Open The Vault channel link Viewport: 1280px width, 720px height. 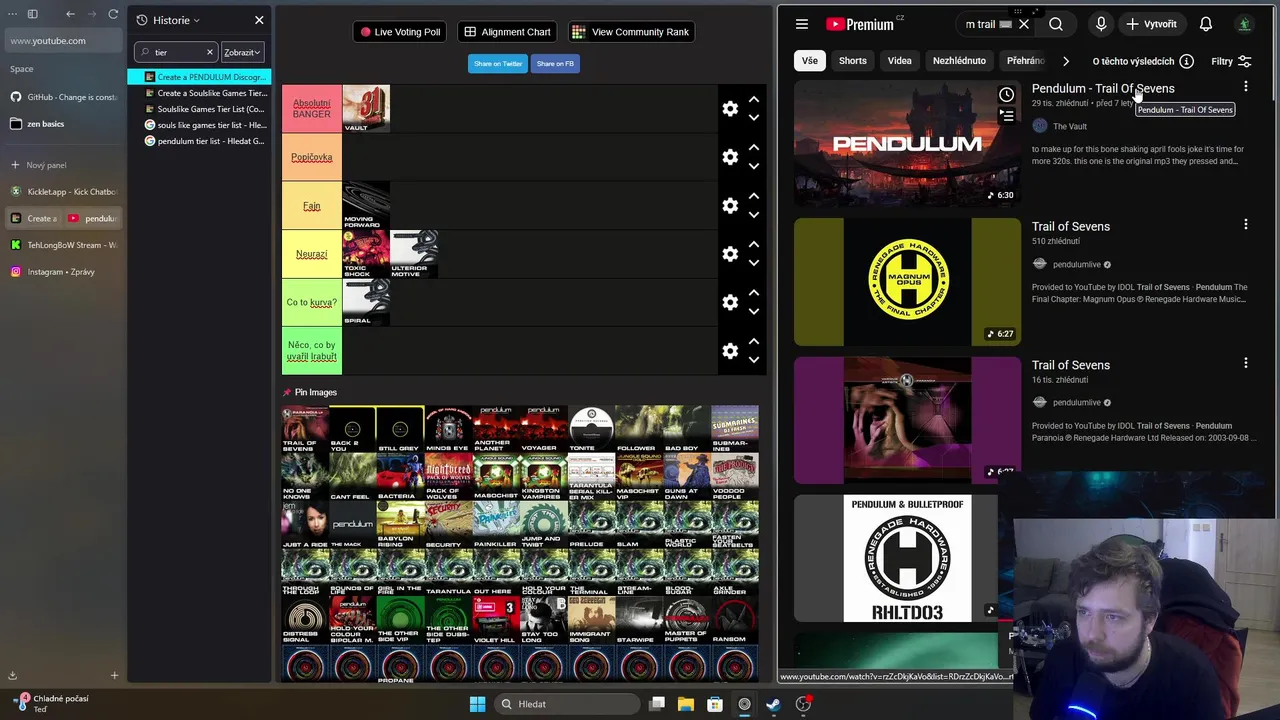pos(1069,126)
